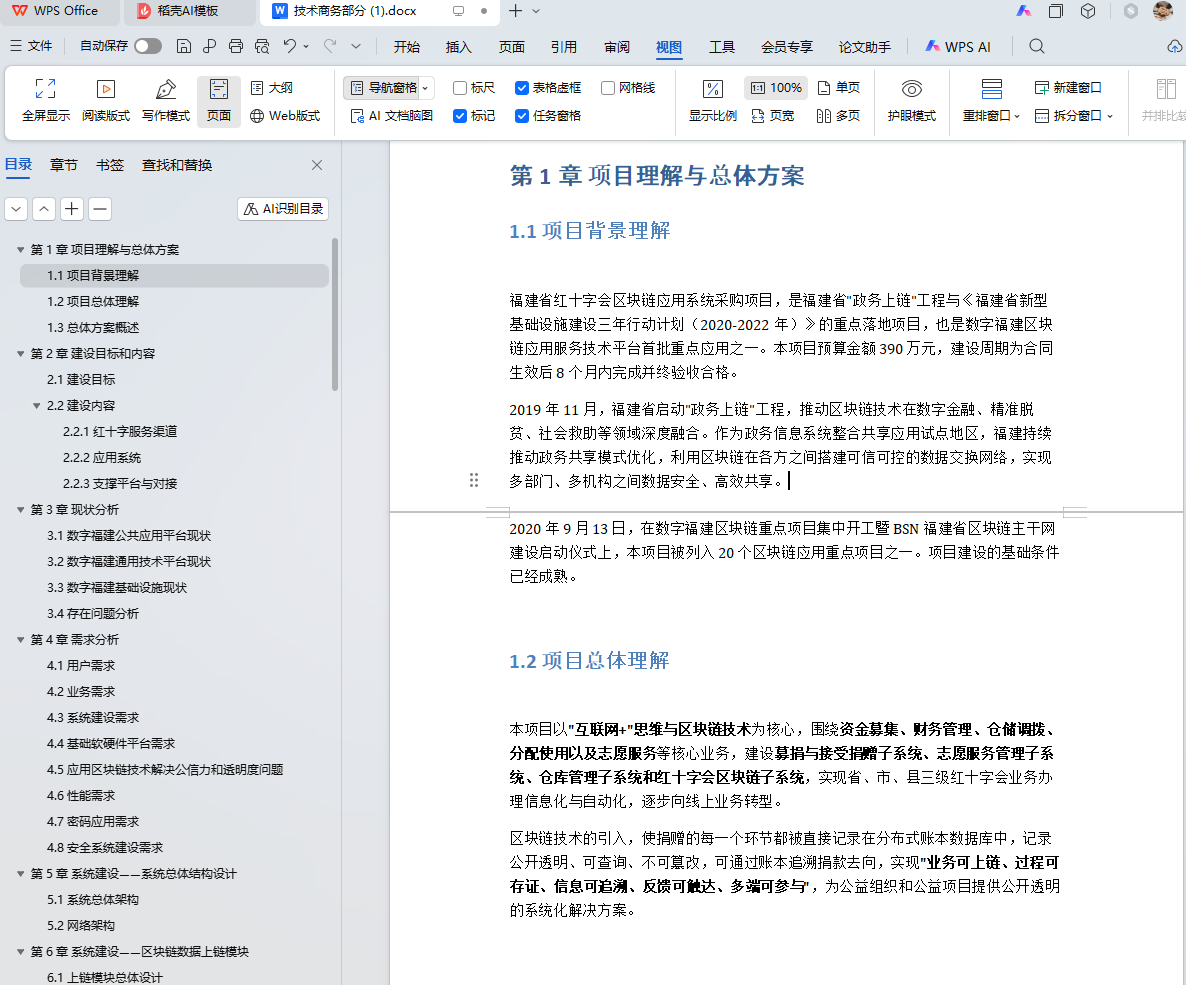This screenshot has height=985, width=1186.
Task: Click the paragraph drag handle icon
Action: pyautogui.click(x=473, y=480)
